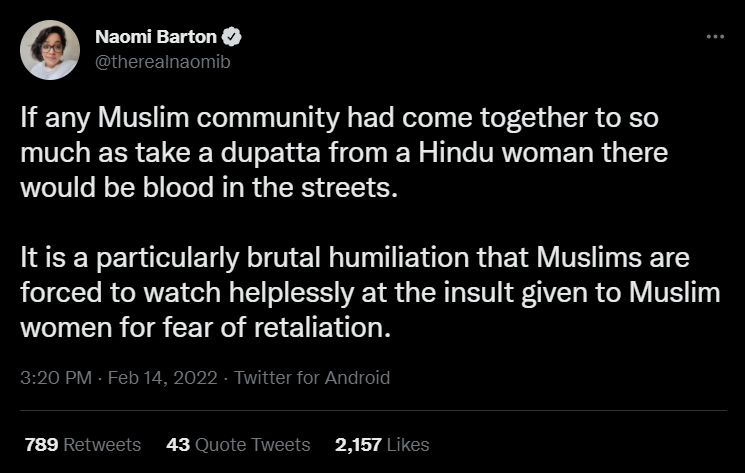Image resolution: width=745 pixels, height=473 pixels.
Task: Click Naomi Barton's profile avatar
Action: (x=49, y=49)
